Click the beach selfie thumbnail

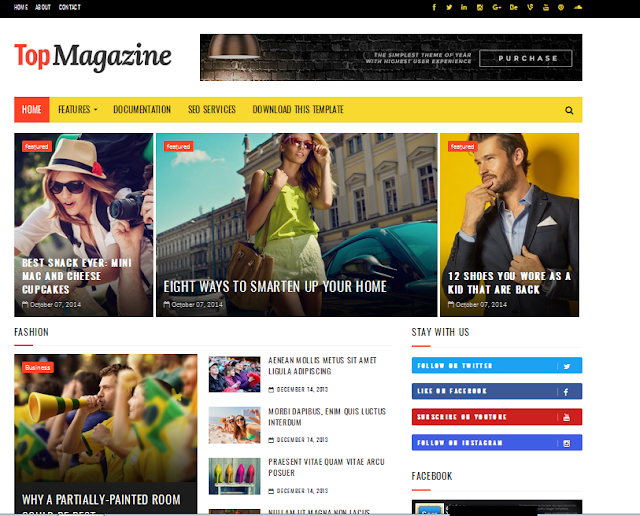coord(234,425)
